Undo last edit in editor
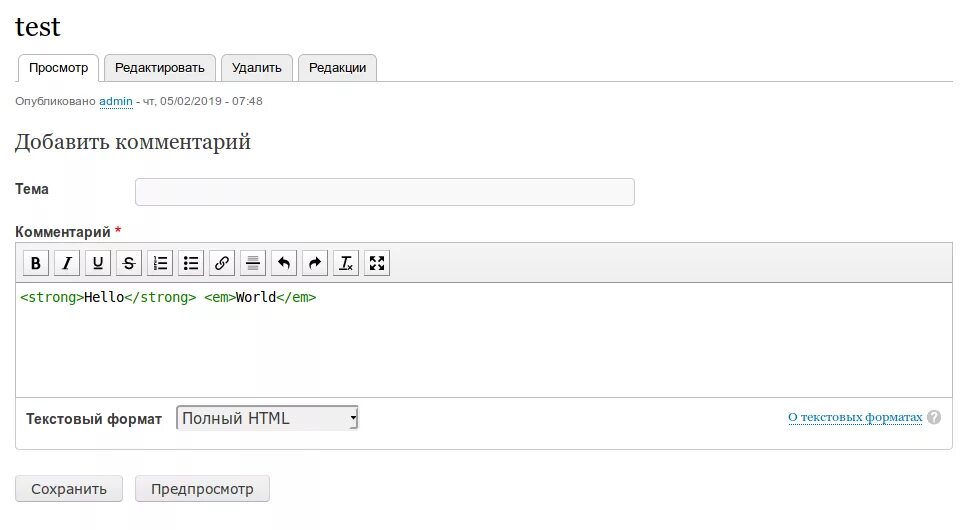The width and height of the screenshot is (979, 530). point(283,263)
